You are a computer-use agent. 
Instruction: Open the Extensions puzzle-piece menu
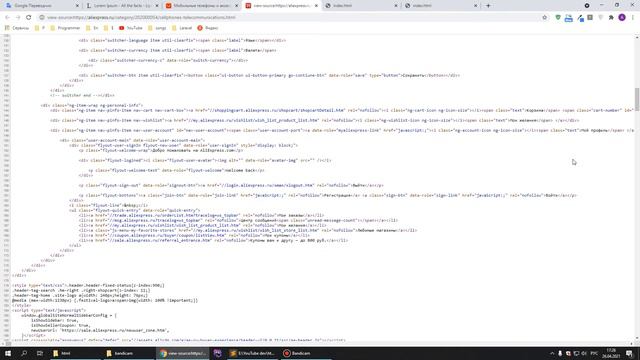pos(611,18)
